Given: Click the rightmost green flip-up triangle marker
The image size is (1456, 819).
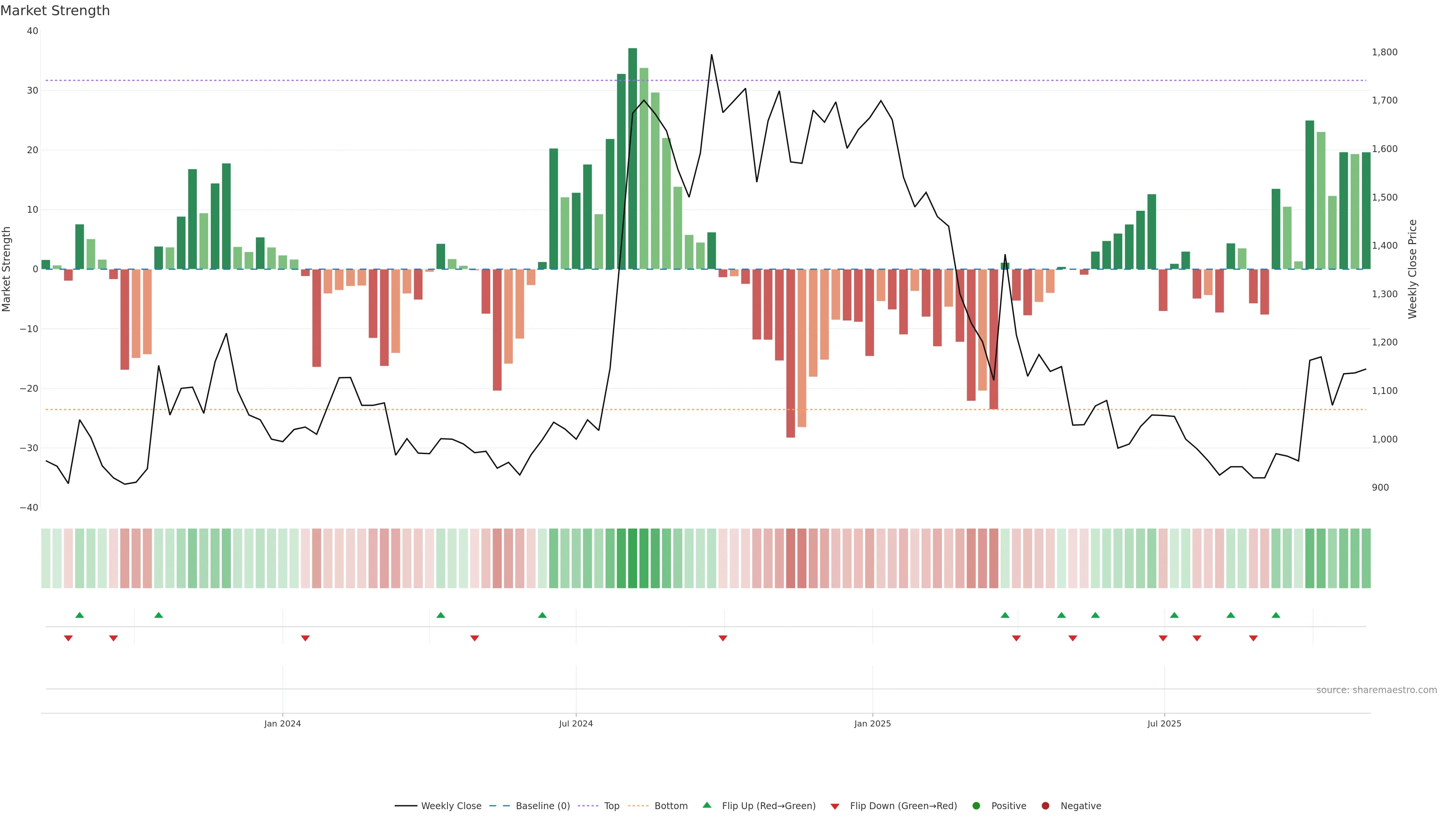Looking at the screenshot, I should [x=1276, y=615].
